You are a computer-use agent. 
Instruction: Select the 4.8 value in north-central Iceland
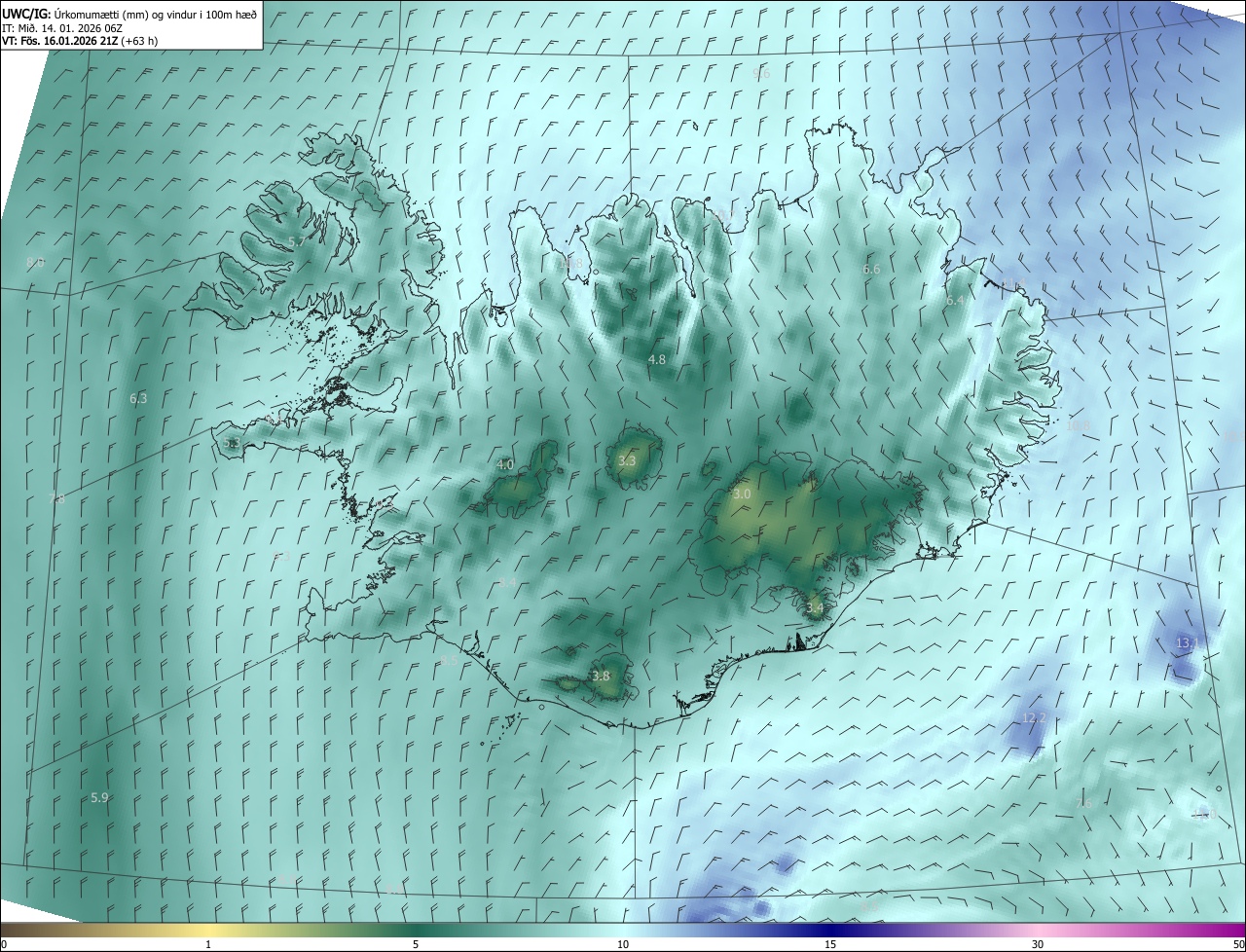pyautogui.click(x=657, y=359)
